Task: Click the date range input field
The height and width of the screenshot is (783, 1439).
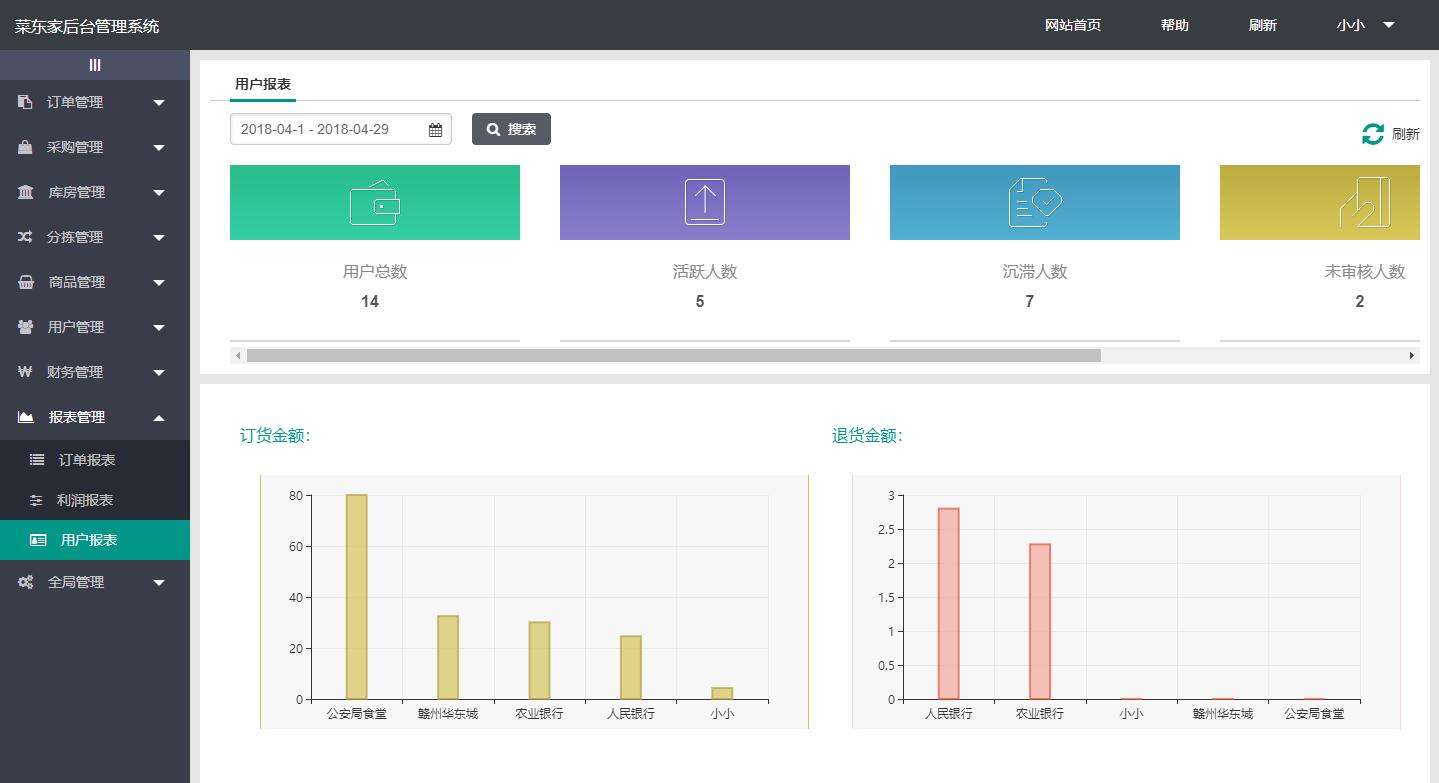Action: [328, 130]
